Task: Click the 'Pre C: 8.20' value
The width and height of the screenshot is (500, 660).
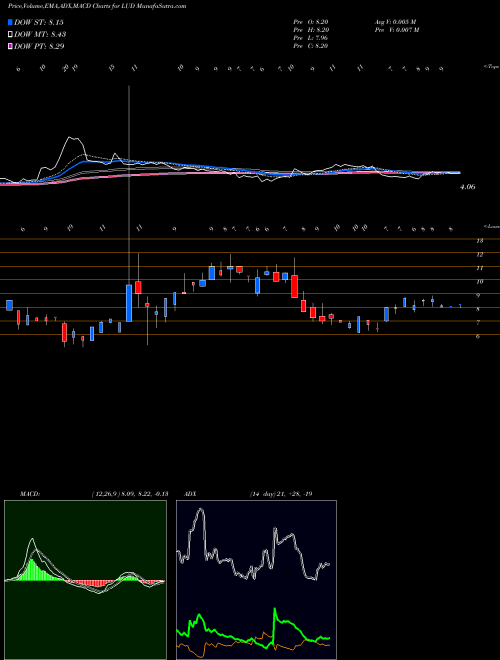Action: [311, 46]
